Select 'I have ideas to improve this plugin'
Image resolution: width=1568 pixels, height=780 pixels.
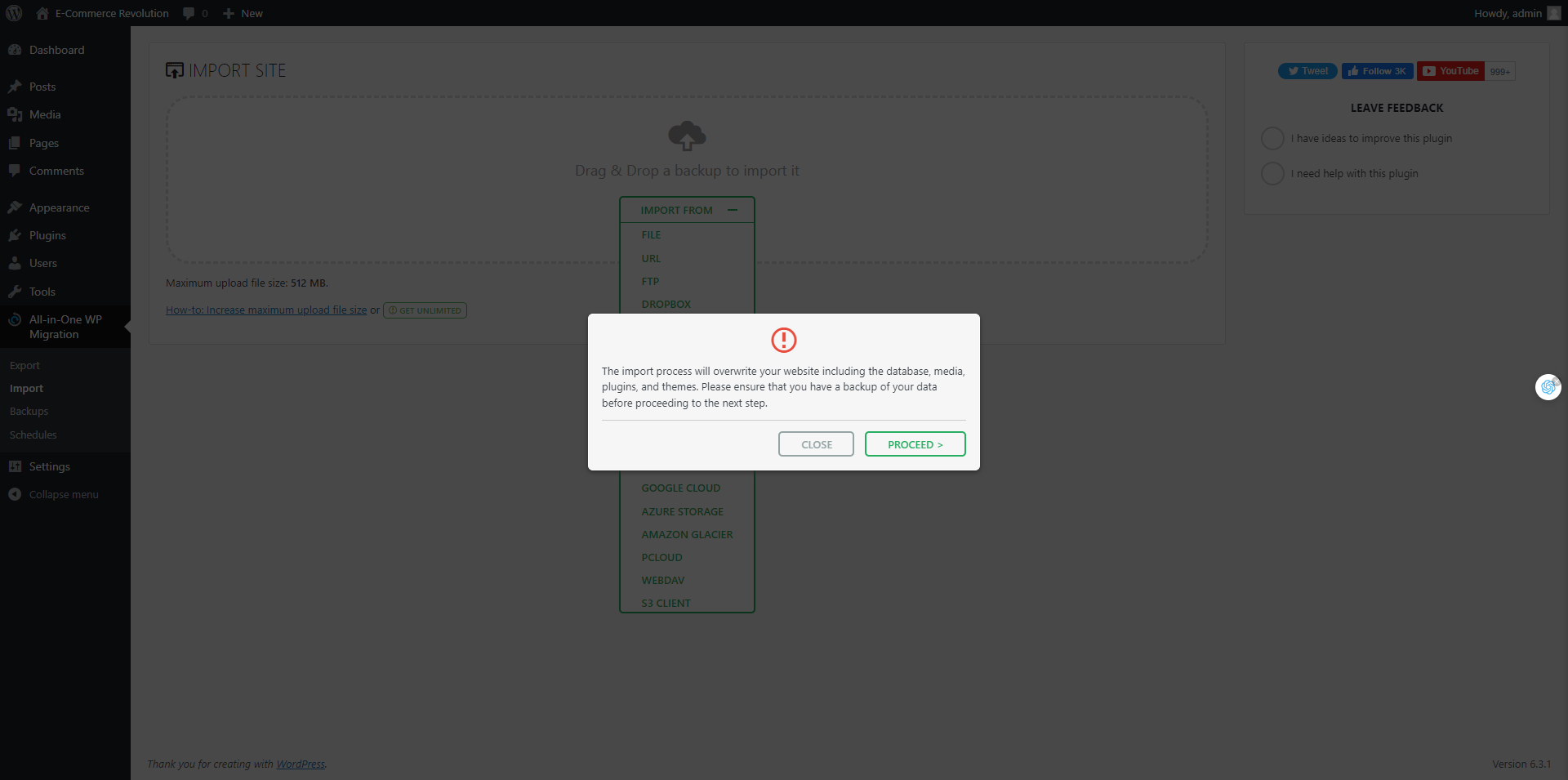click(1272, 139)
